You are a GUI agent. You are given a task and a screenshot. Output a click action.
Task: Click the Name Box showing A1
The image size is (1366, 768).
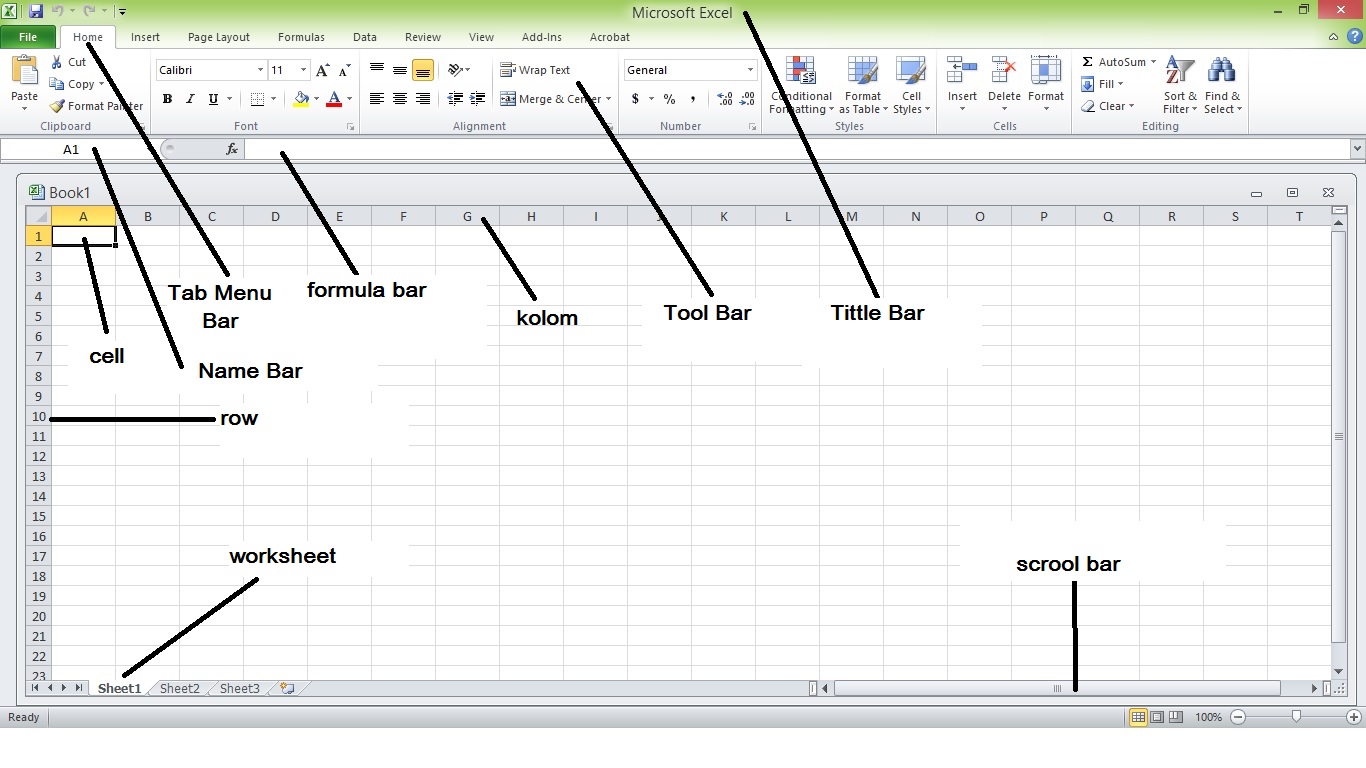(71, 149)
